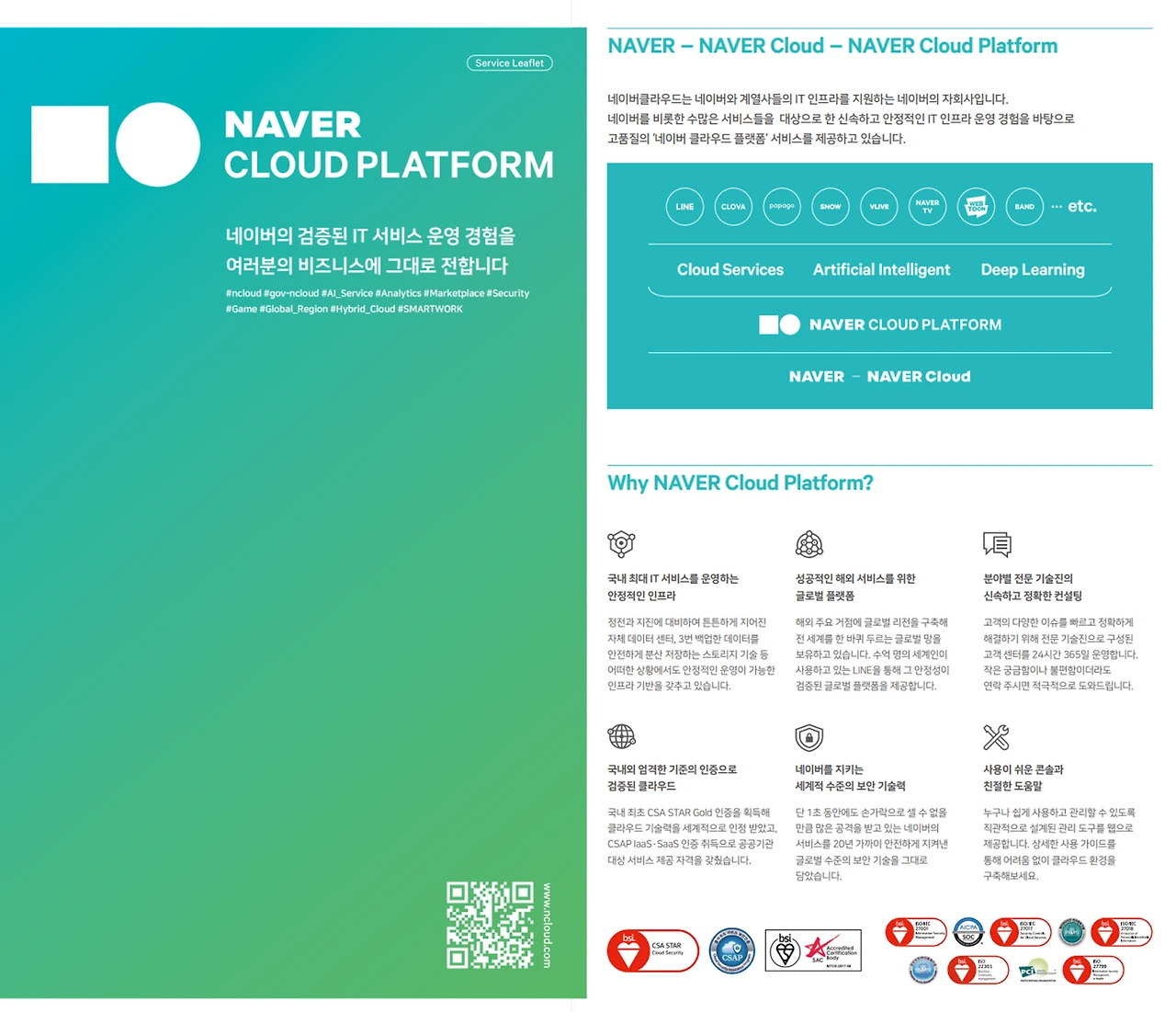Click the '여러분의 비즈니스에 그대로 전합니다' tagline
This screenshot has width=1176, height=1012.
pos(367,266)
